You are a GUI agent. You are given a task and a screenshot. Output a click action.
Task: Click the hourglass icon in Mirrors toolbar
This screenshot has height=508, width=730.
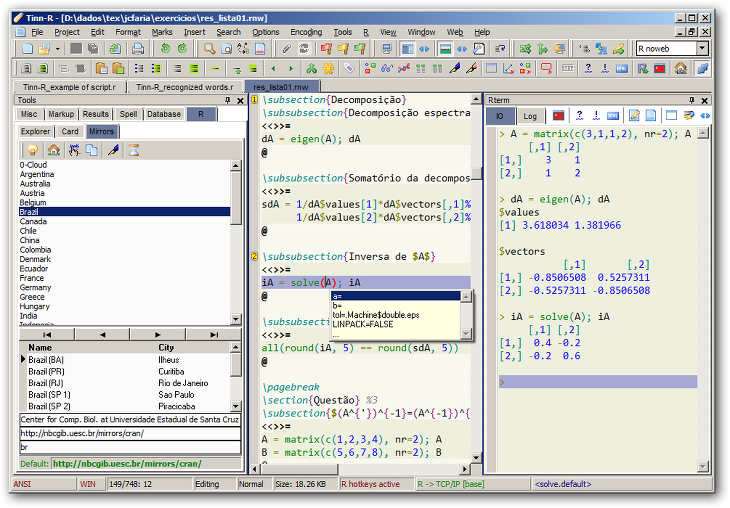tap(132, 150)
